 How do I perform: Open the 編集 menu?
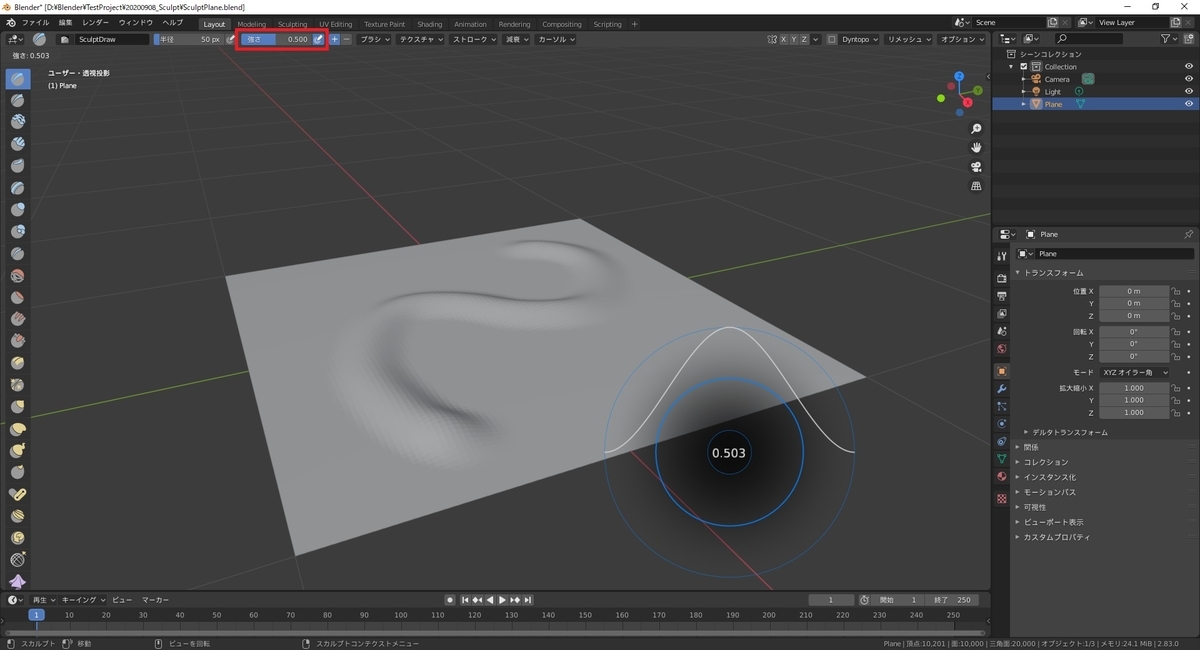(65, 22)
